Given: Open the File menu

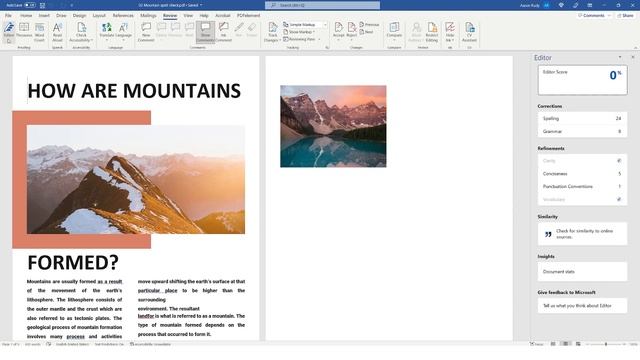Looking at the screenshot, I should [8, 16].
